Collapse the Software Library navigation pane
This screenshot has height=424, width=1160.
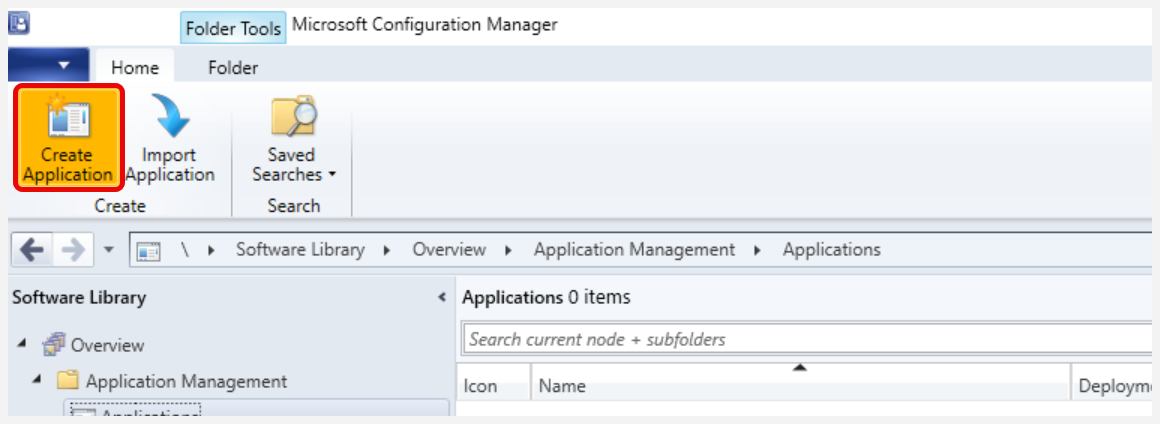[x=442, y=297]
